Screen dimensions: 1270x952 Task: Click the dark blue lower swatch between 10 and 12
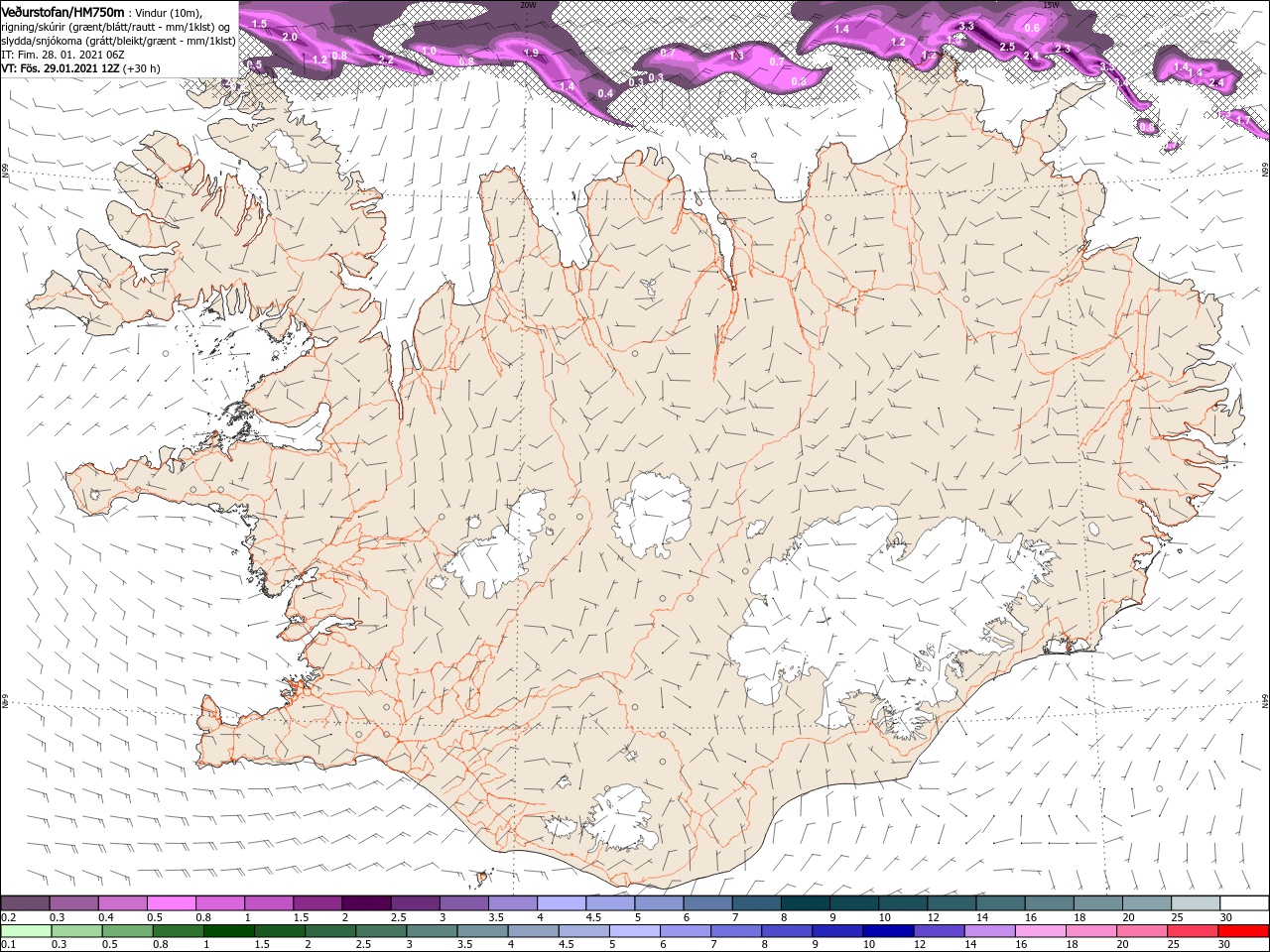click(x=887, y=931)
